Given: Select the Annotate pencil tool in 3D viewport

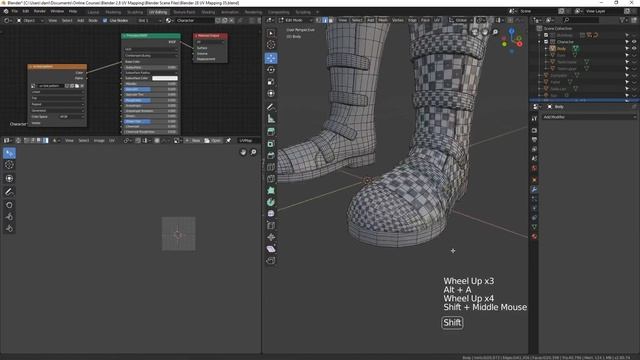Looking at the screenshot, I should pos(271,107).
